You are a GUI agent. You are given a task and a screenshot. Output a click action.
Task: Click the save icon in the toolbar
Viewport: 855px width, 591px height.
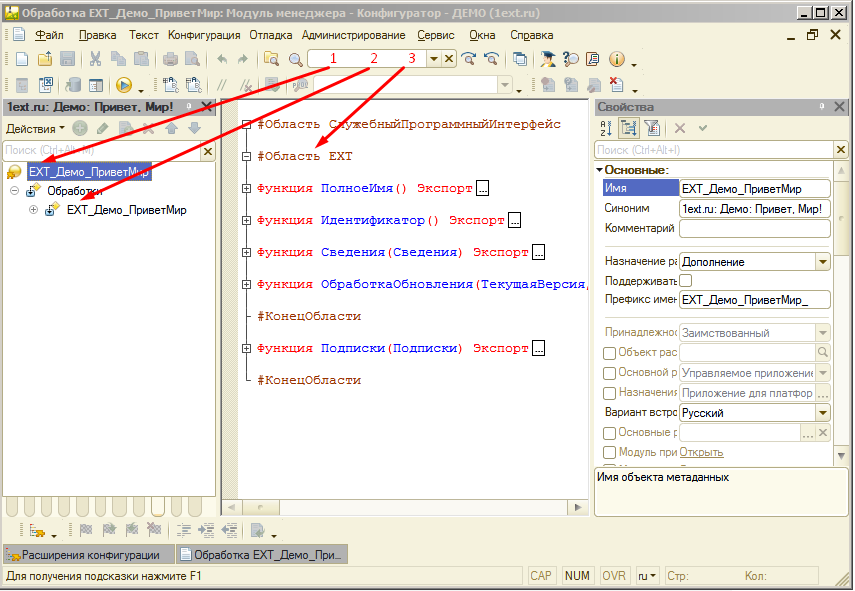pyautogui.click(x=66, y=58)
